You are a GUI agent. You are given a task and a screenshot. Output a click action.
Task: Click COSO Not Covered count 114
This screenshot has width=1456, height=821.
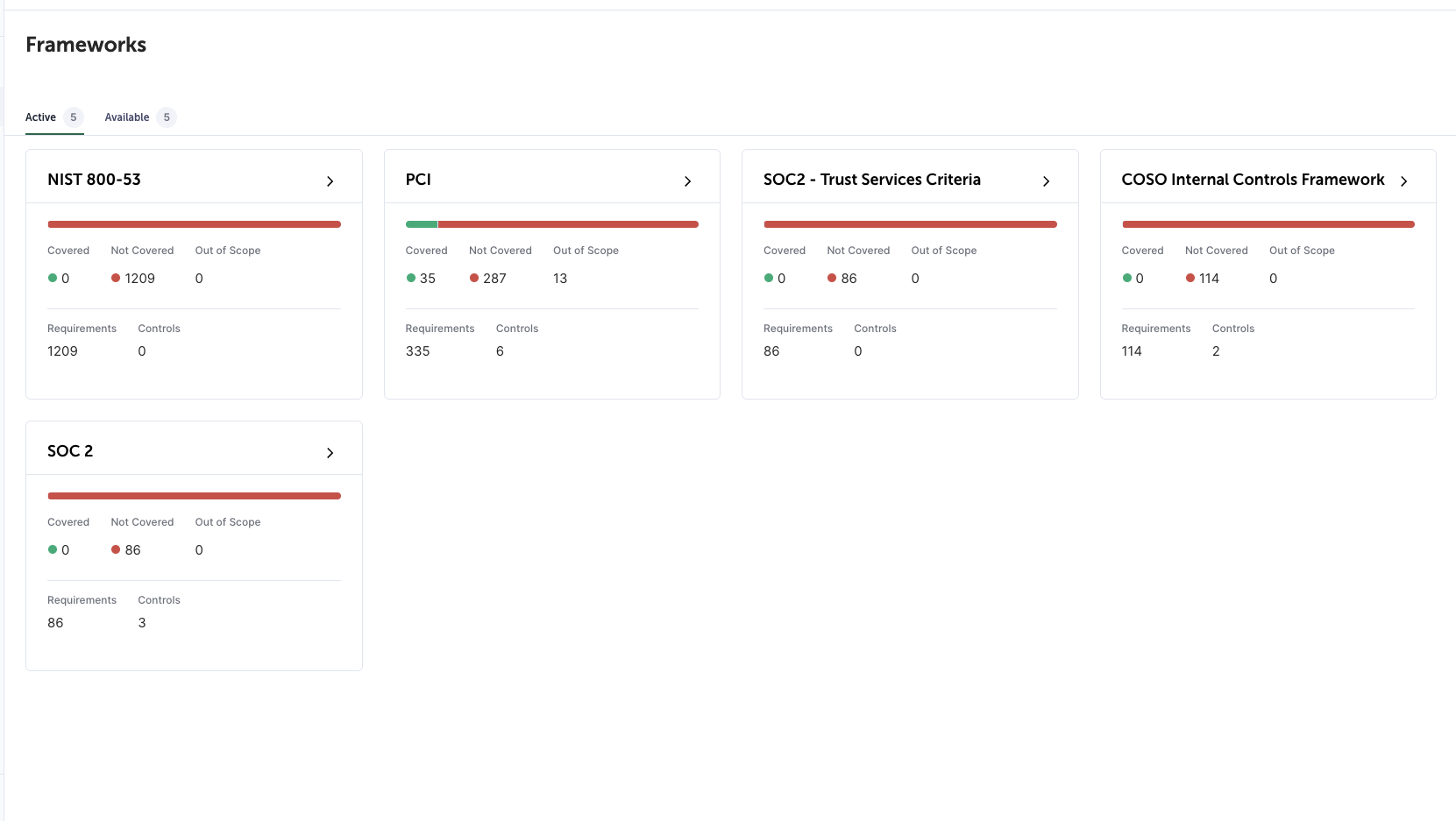point(1209,279)
